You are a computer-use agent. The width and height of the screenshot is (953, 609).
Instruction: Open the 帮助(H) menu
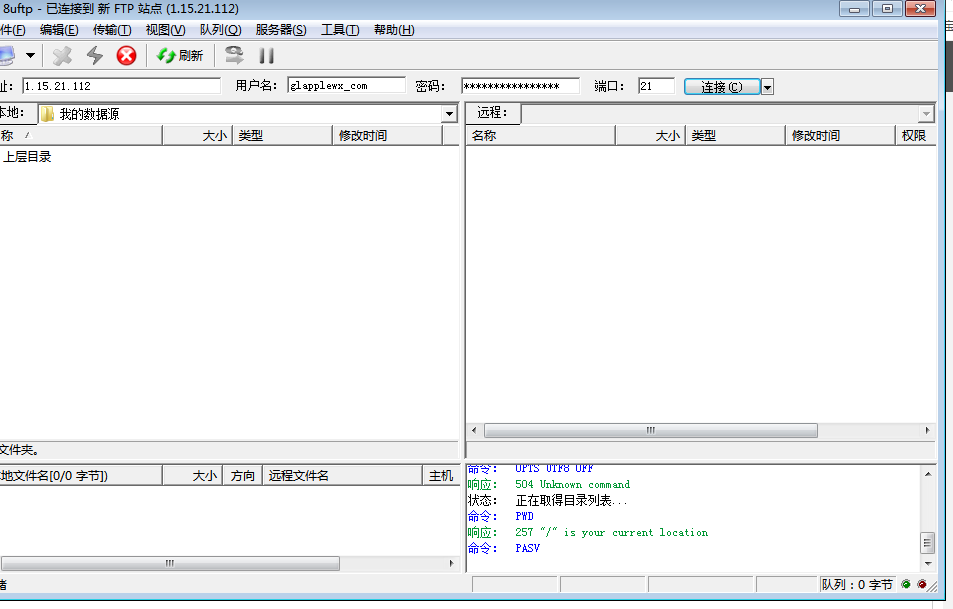(x=394, y=30)
